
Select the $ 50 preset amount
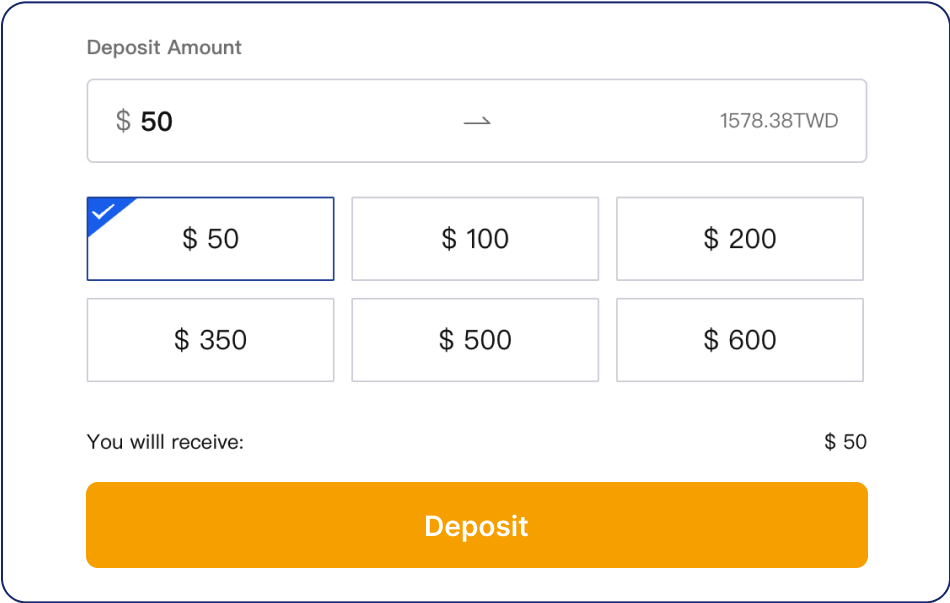click(211, 239)
